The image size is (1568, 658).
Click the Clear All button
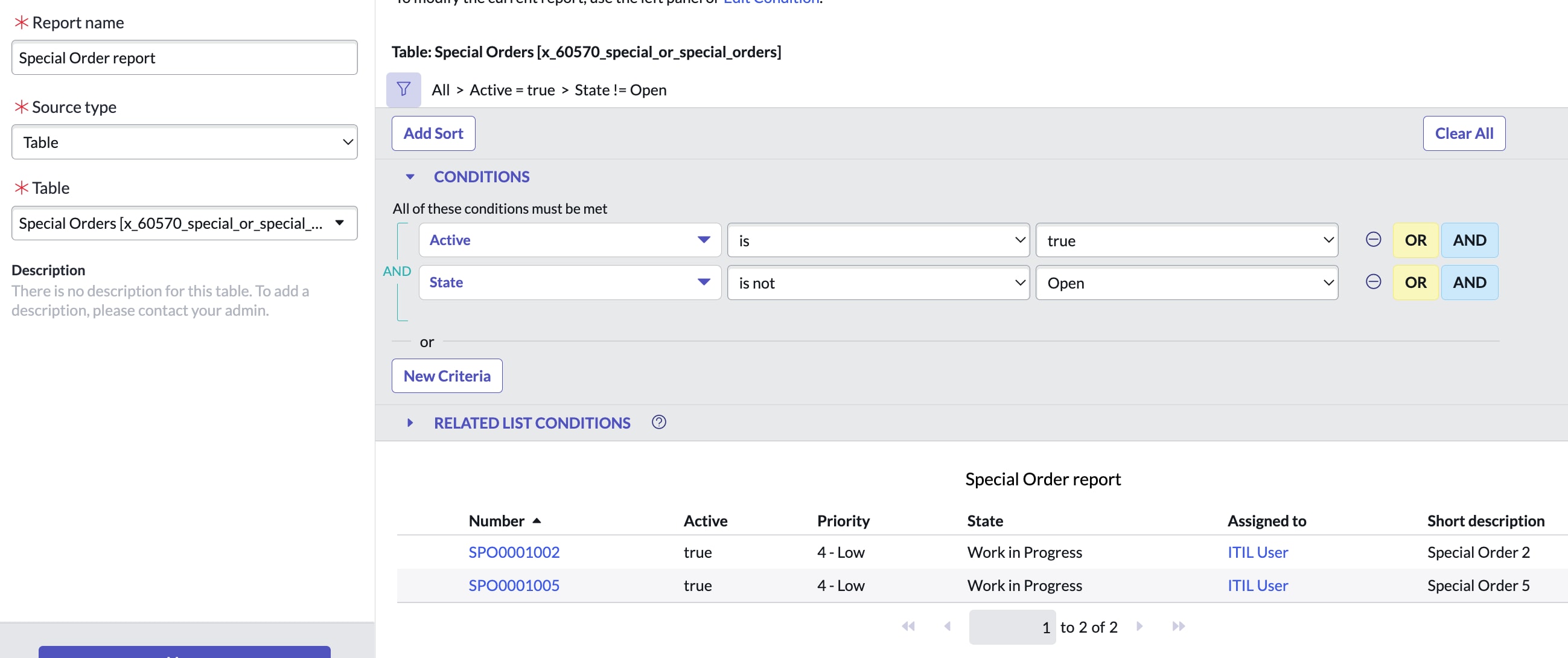[x=1464, y=133]
